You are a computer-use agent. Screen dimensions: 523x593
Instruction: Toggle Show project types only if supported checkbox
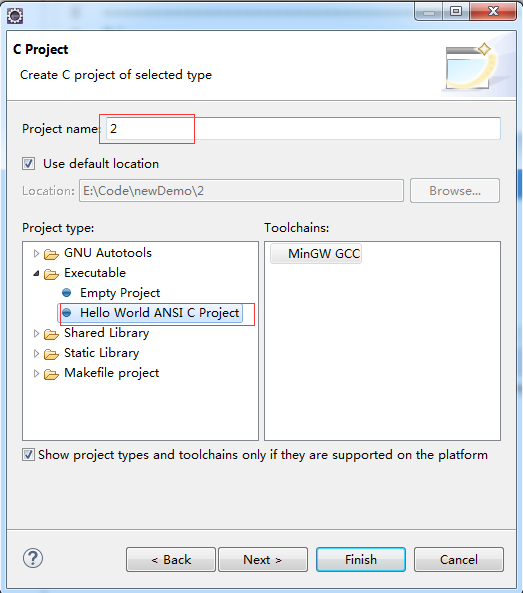tap(28, 455)
